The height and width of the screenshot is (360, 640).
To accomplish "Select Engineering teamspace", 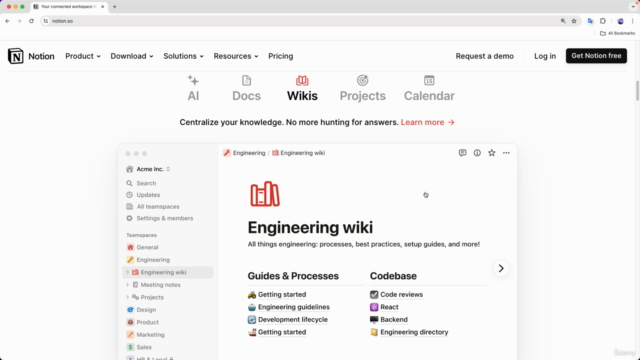I will point(148,260).
